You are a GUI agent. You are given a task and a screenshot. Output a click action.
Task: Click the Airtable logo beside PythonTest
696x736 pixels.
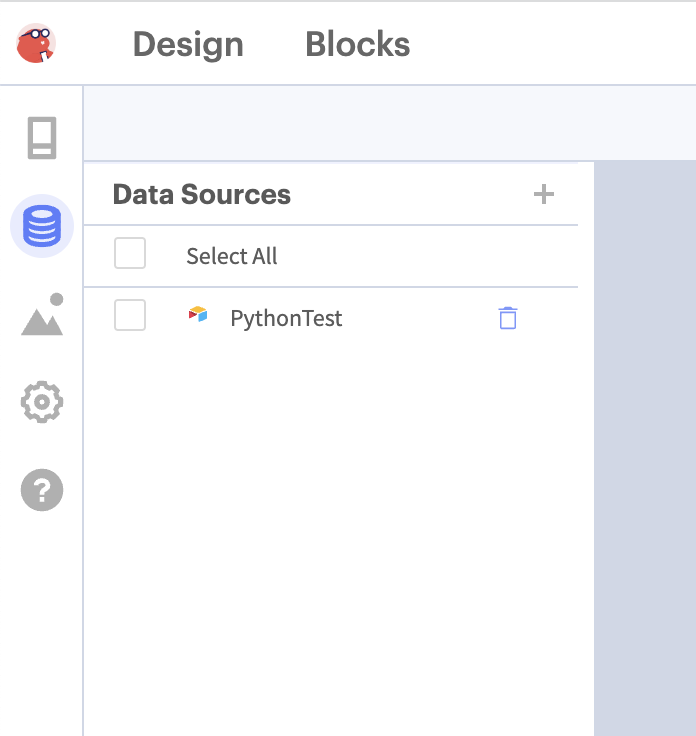click(x=198, y=315)
